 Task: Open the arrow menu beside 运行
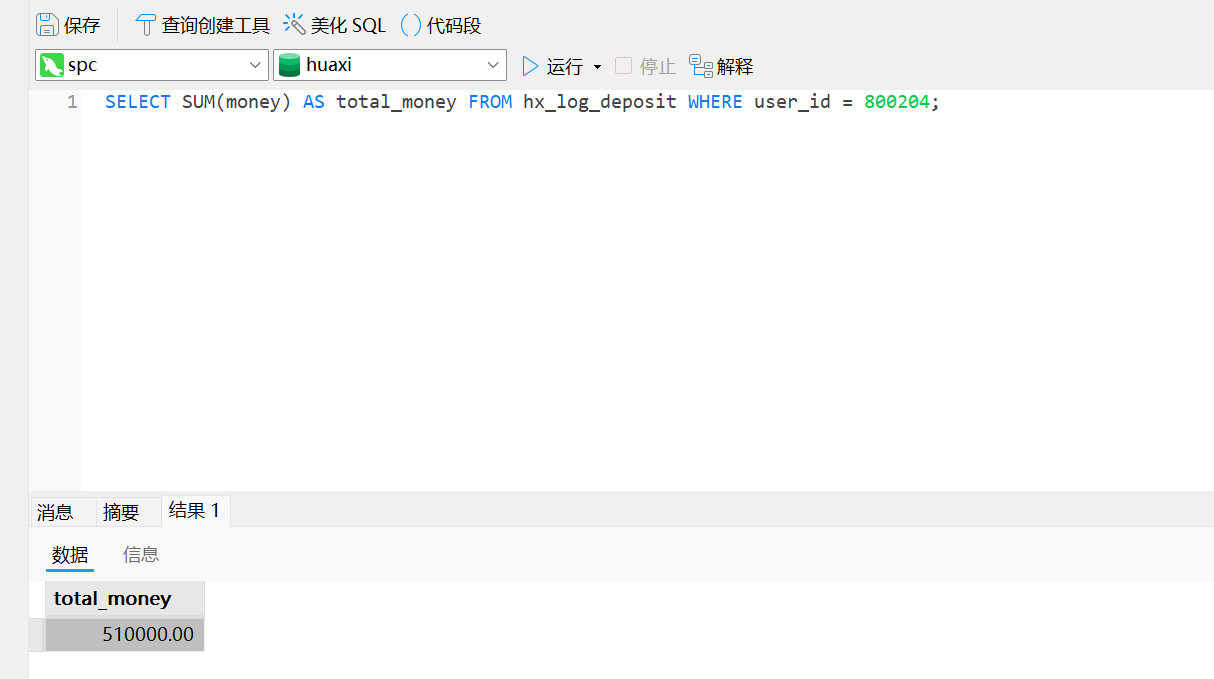(x=597, y=67)
